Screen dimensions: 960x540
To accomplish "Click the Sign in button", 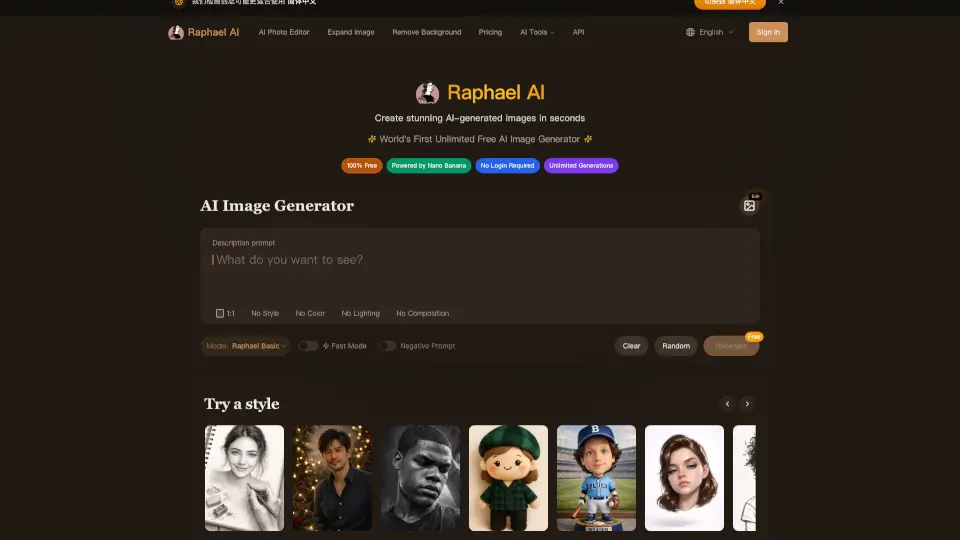I will click(768, 32).
